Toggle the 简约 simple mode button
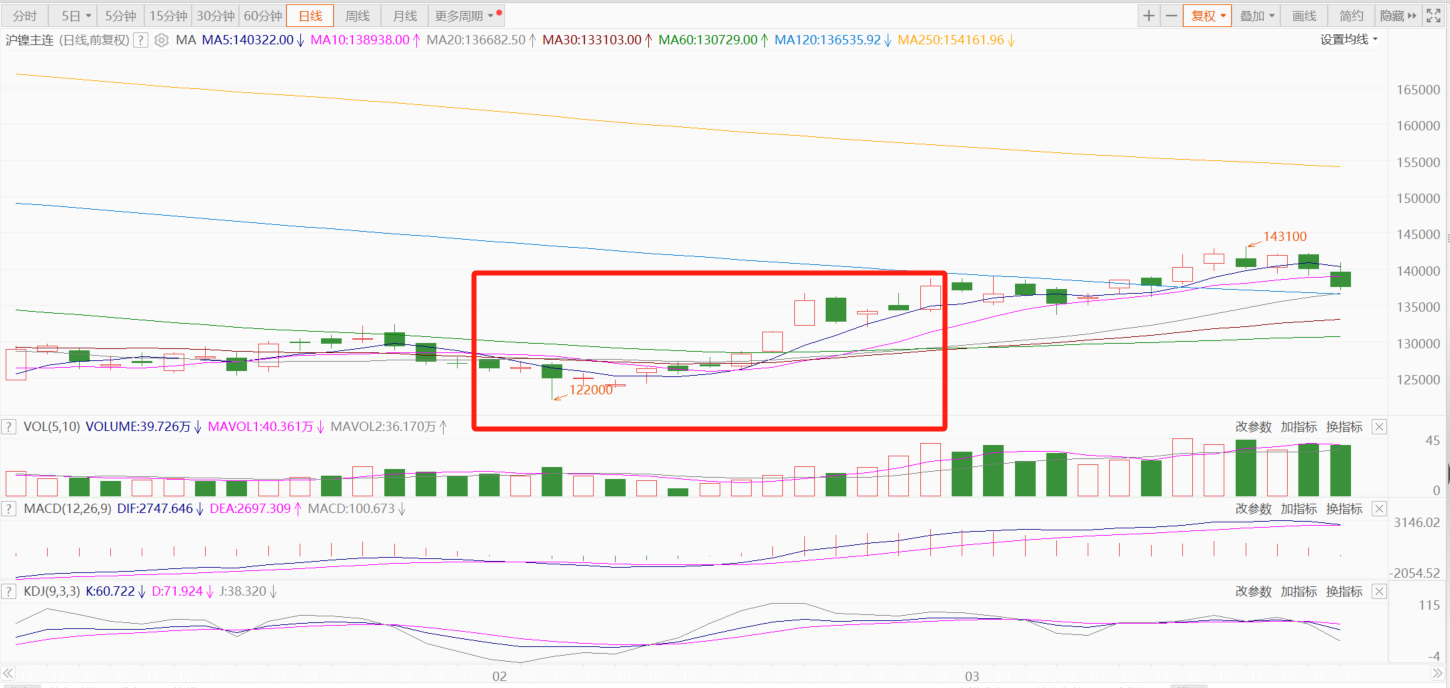The image size is (1450, 688). [x=1351, y=16]
